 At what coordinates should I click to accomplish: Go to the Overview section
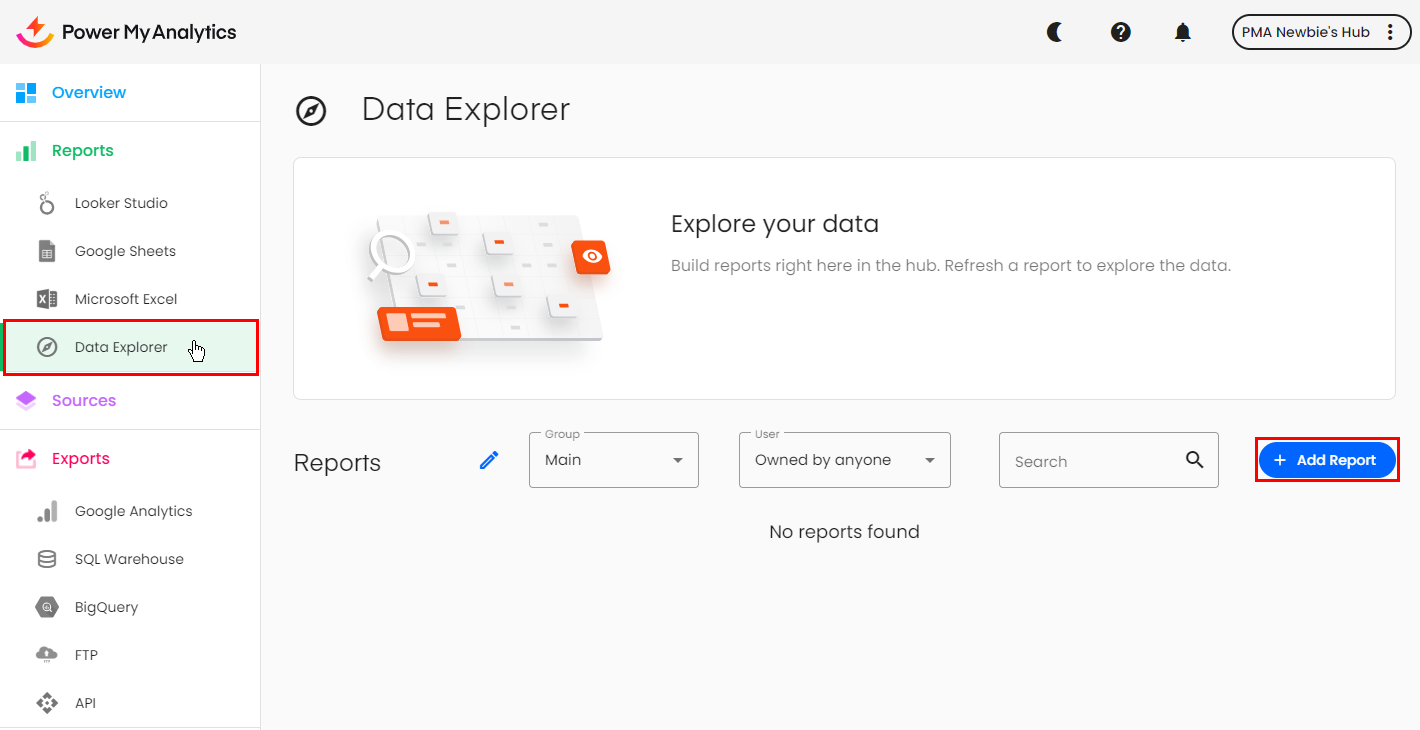click(x=89, y=93)
